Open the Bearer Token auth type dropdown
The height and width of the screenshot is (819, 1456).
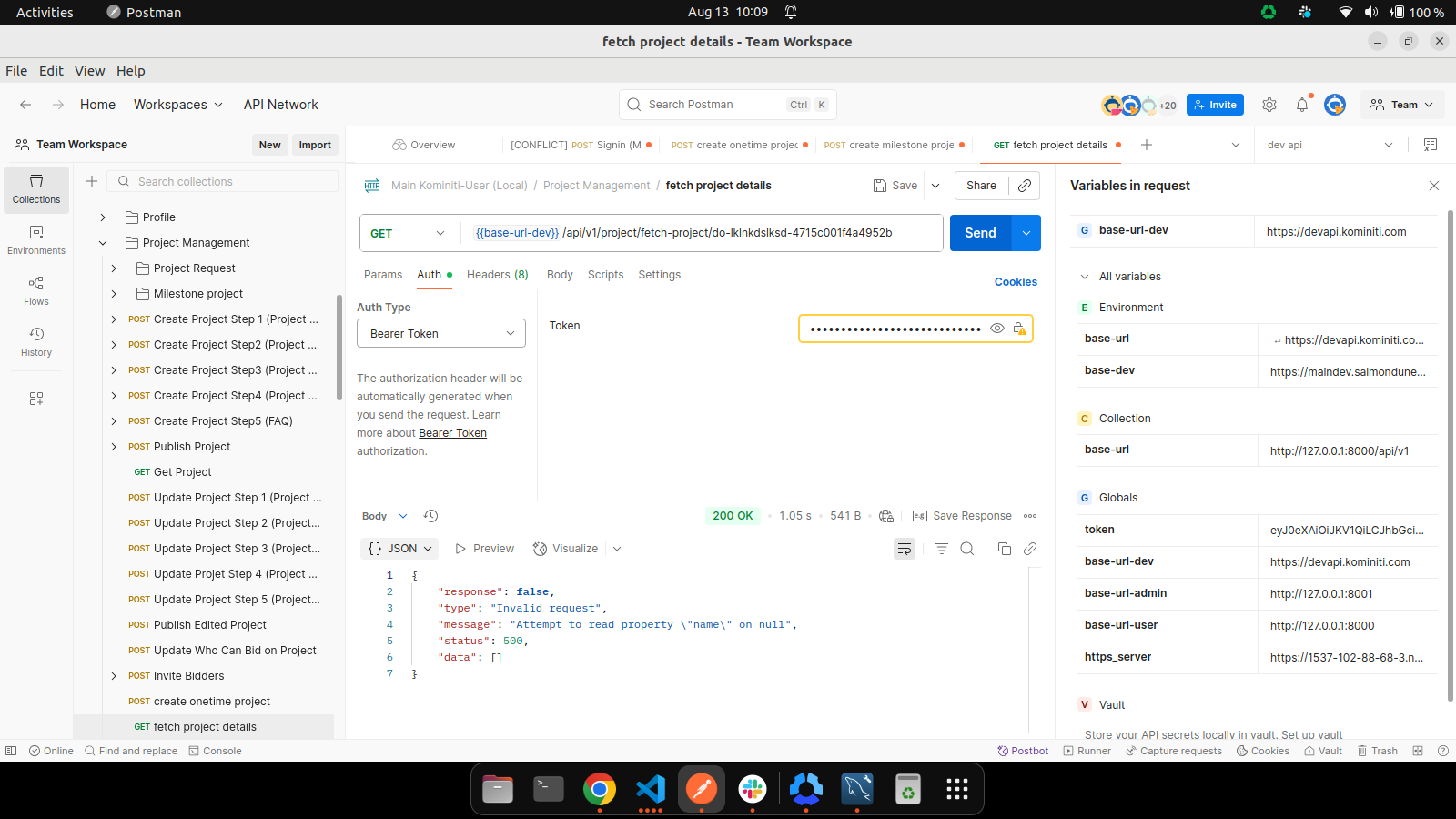click(x=441, y=333)
